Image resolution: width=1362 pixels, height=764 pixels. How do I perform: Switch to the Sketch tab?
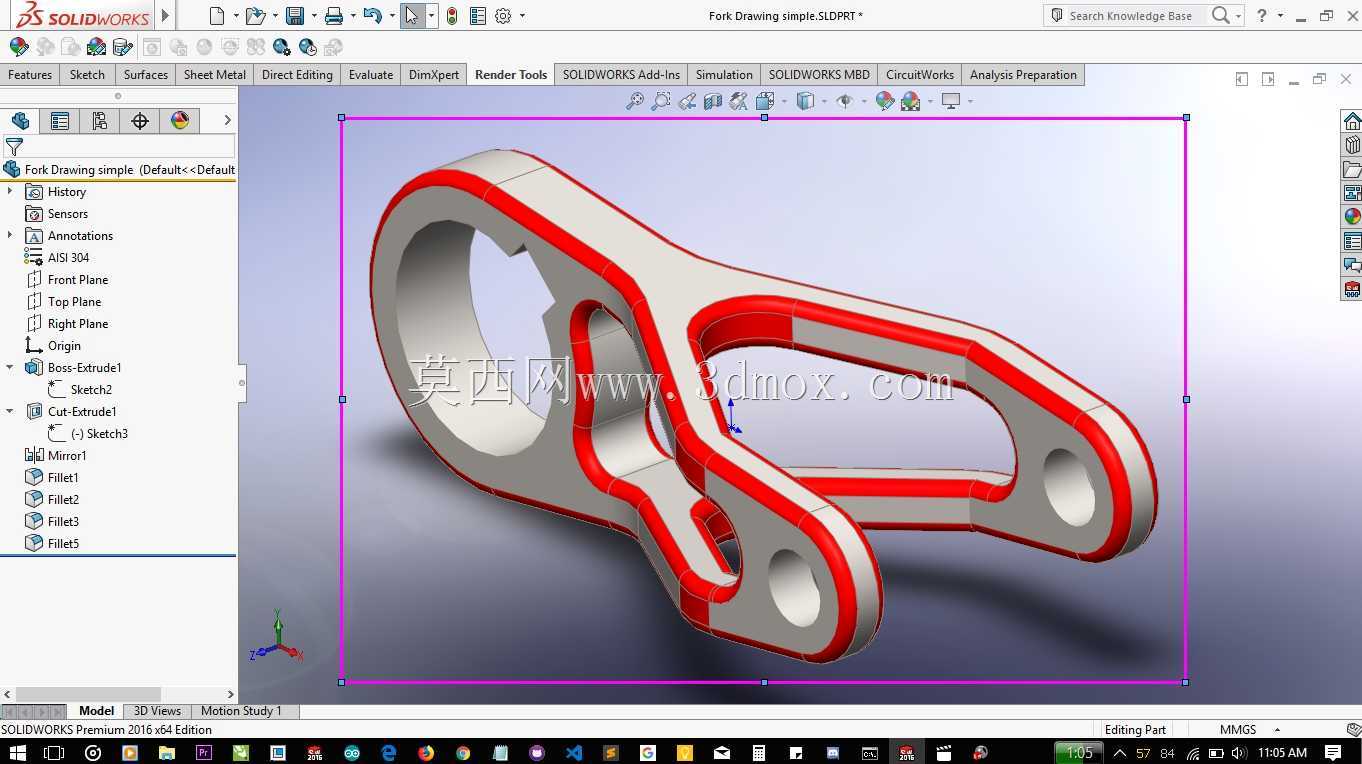point(87,75)
